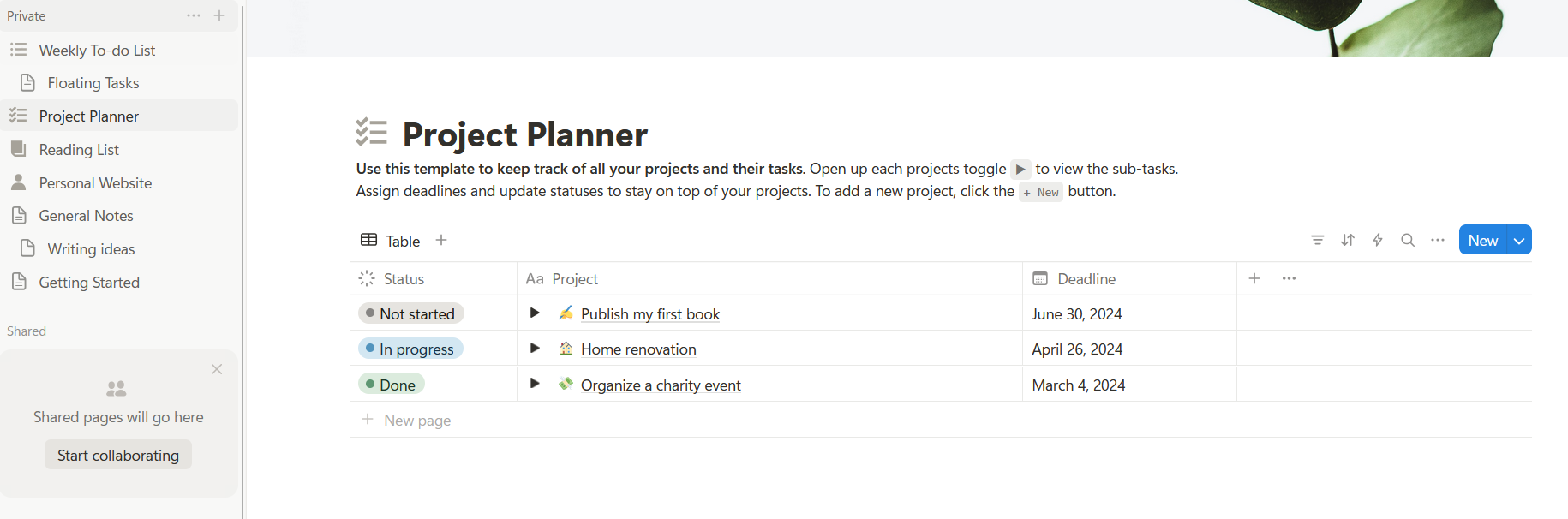Open the table view options ellipsis
Viewport: 1568px width, 519px height.
(x=1438, y=241)
